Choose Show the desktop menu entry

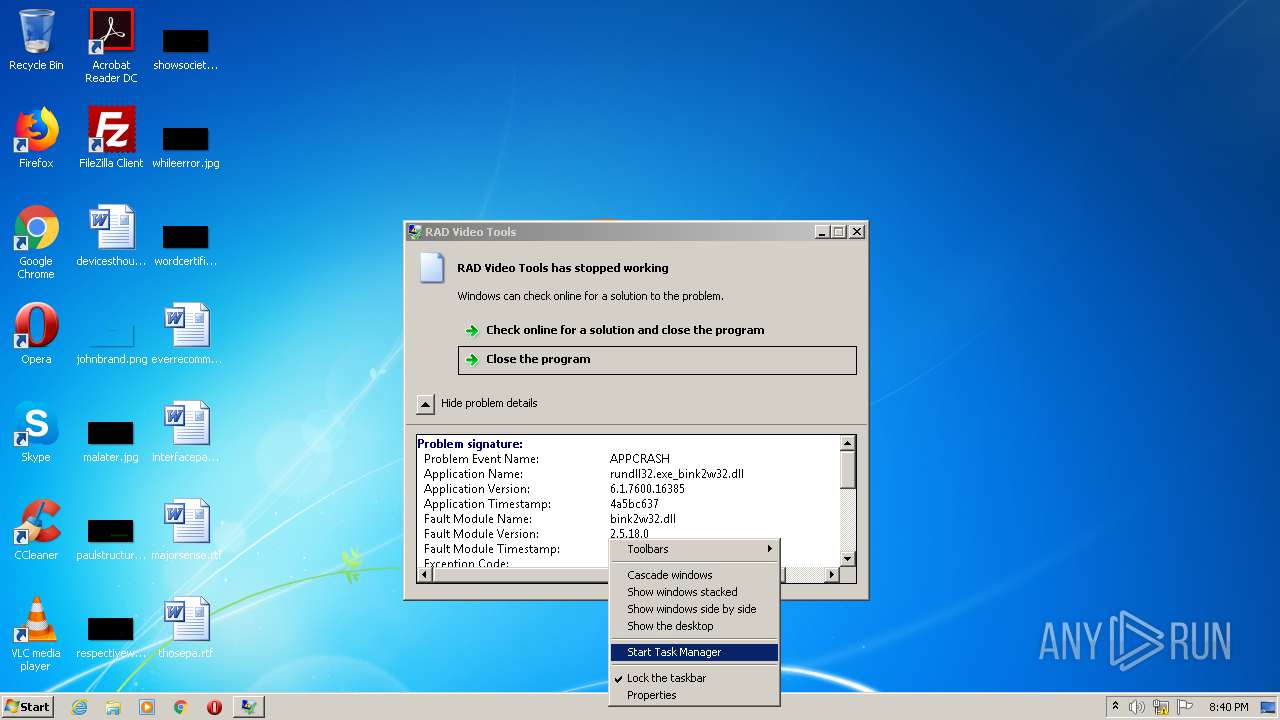(x=694, y=626)
